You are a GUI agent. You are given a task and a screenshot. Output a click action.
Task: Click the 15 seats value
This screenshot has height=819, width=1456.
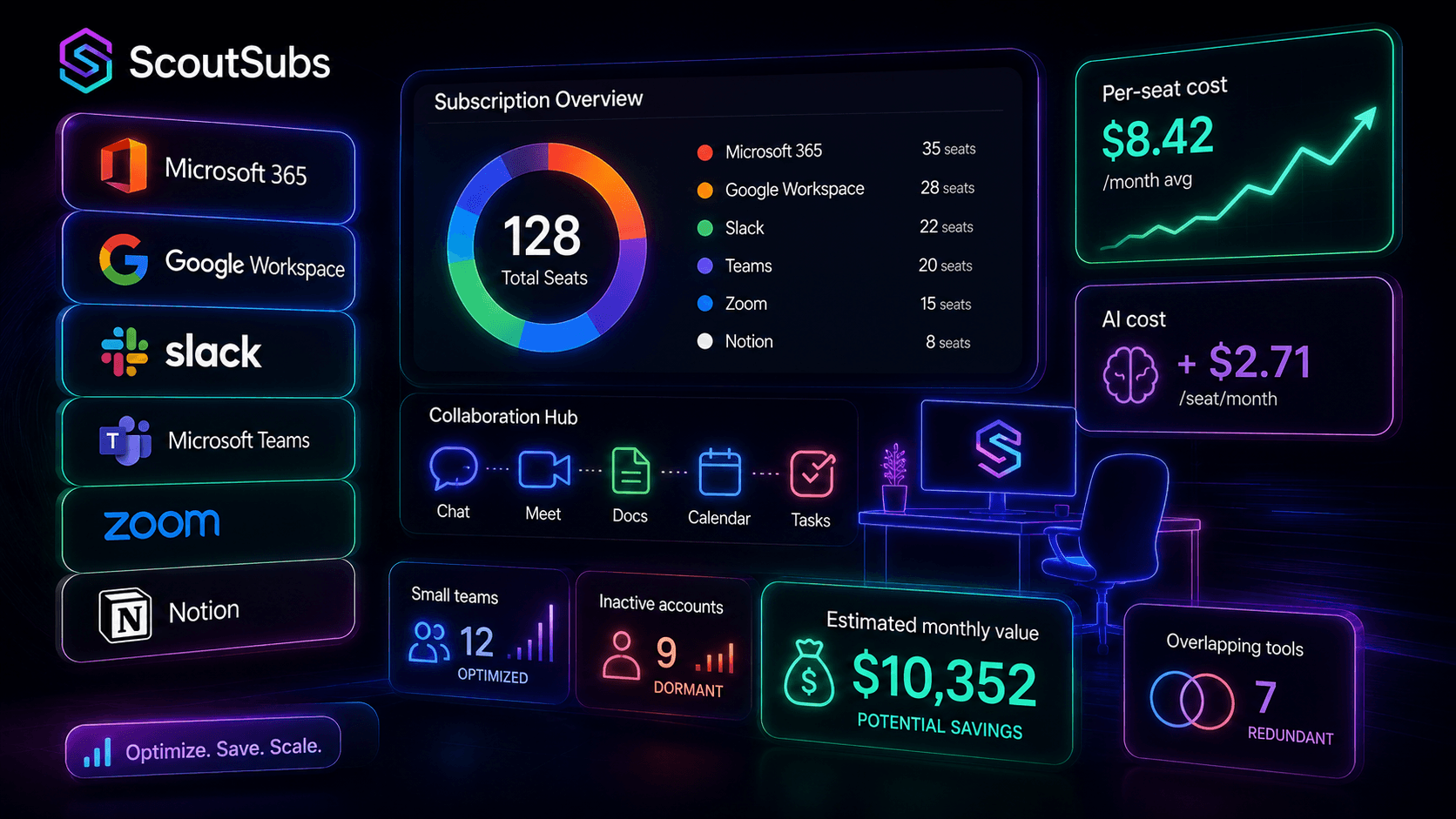pos(946,304)
